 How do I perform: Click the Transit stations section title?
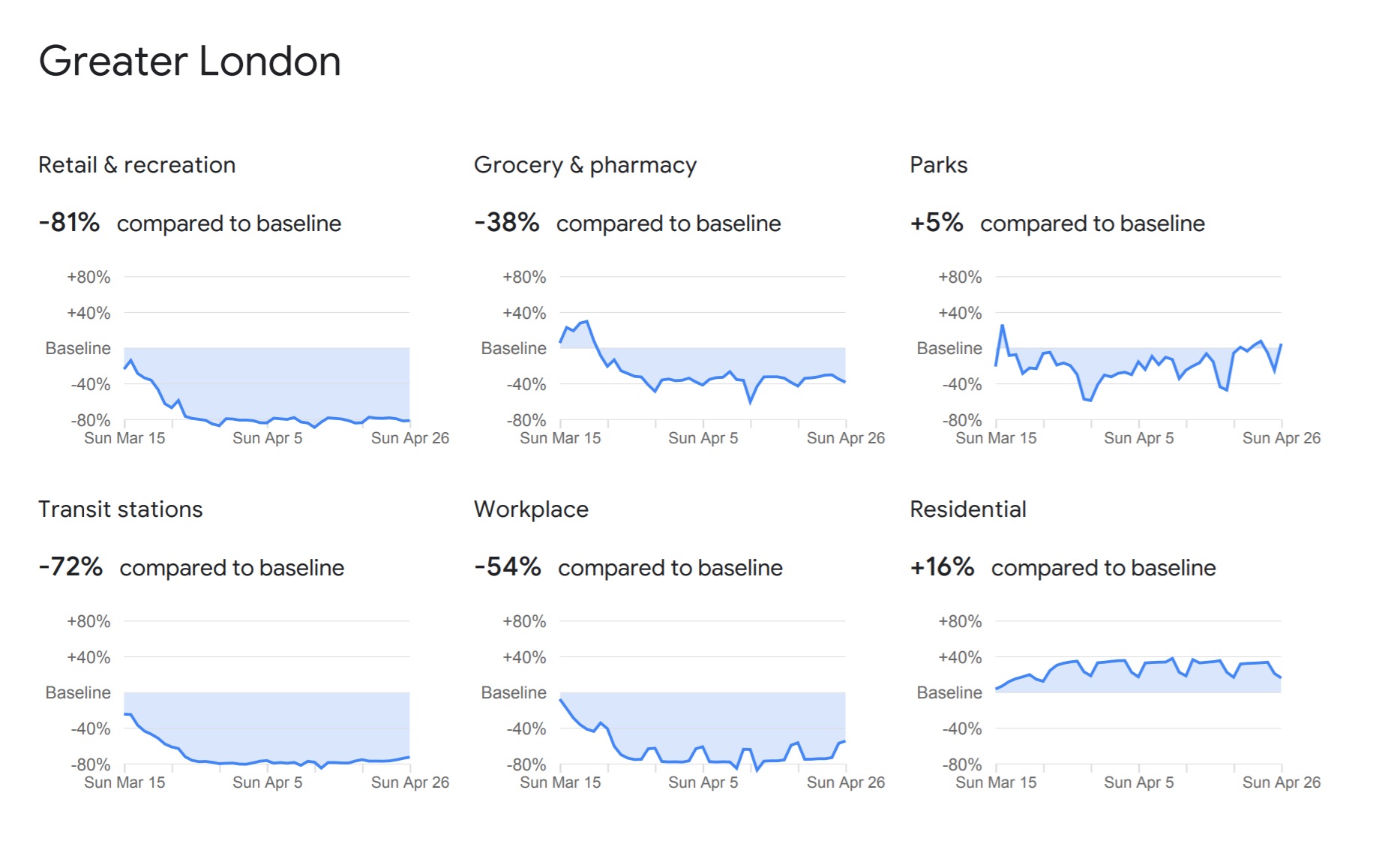click(120, 509)
